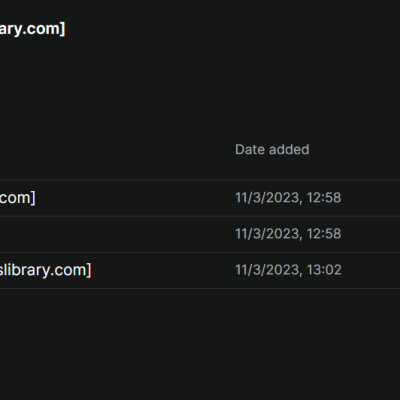Viewport: 400px width, 400px height.
Task: Click the time 12:58 in the second row
Action: tap(324, 234)
